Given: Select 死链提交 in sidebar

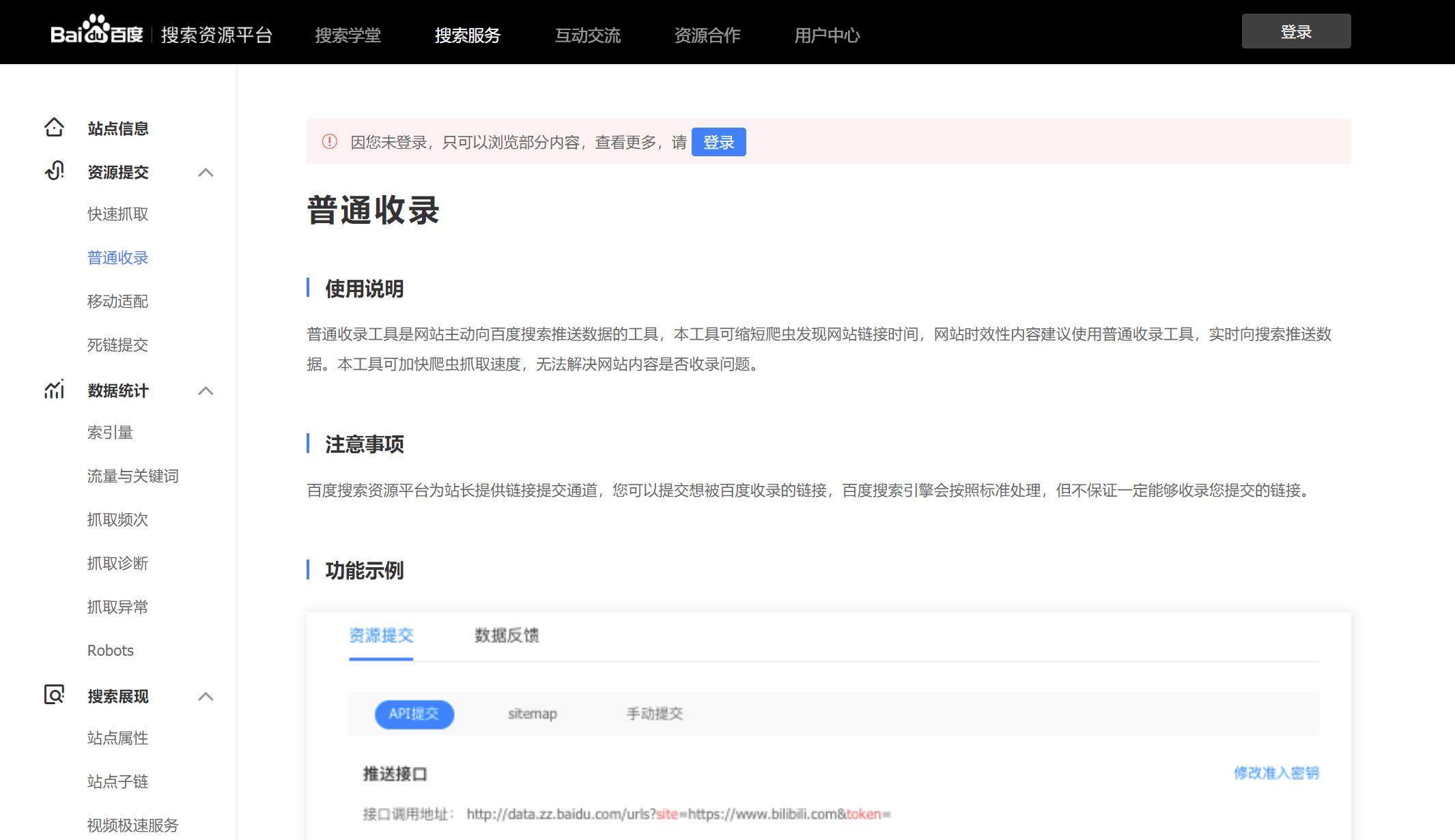Looking at the screenshot, I should [x=118, y=345].
